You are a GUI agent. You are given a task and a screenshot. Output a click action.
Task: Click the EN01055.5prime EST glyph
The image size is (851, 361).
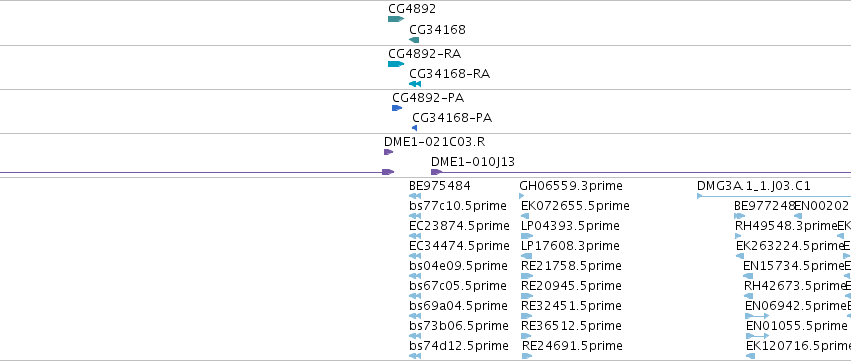click(x=757, y=336)
